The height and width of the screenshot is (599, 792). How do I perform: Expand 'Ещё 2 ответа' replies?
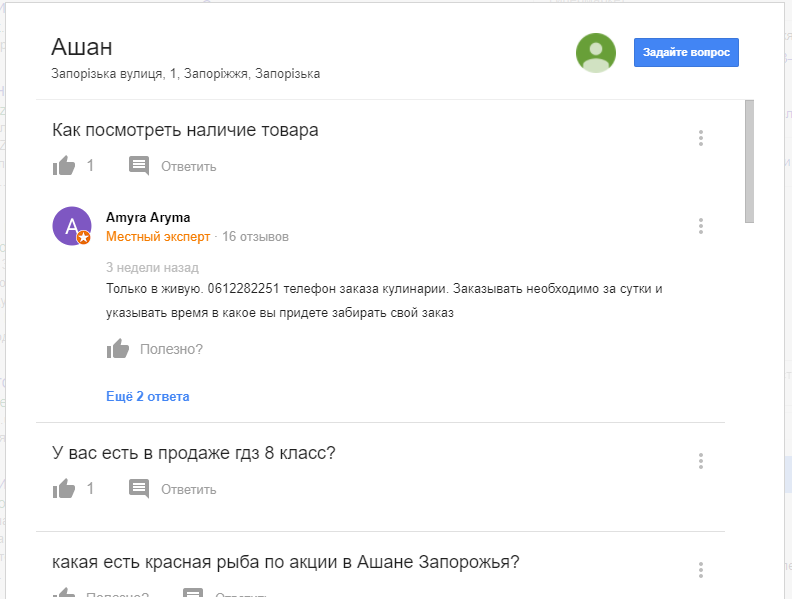pyautogui.click(x=147, y=396)
